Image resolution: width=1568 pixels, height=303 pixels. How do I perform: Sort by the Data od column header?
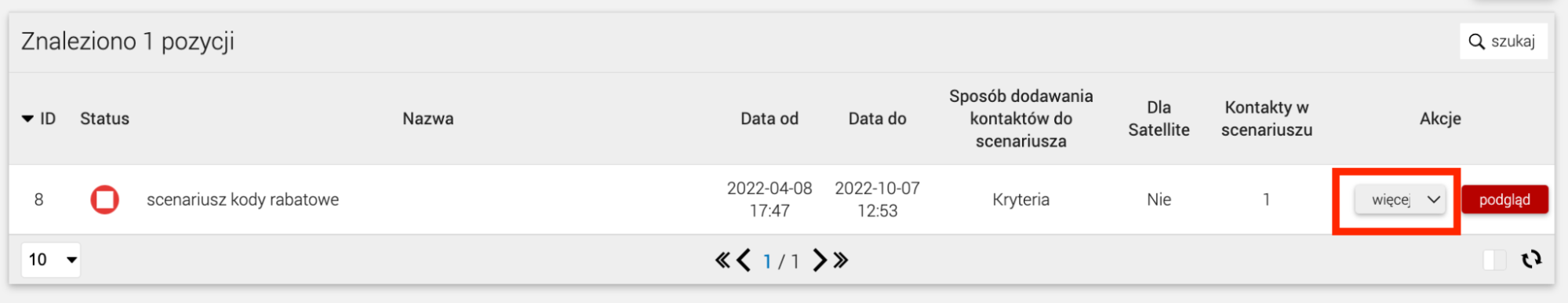click(769, 119)
